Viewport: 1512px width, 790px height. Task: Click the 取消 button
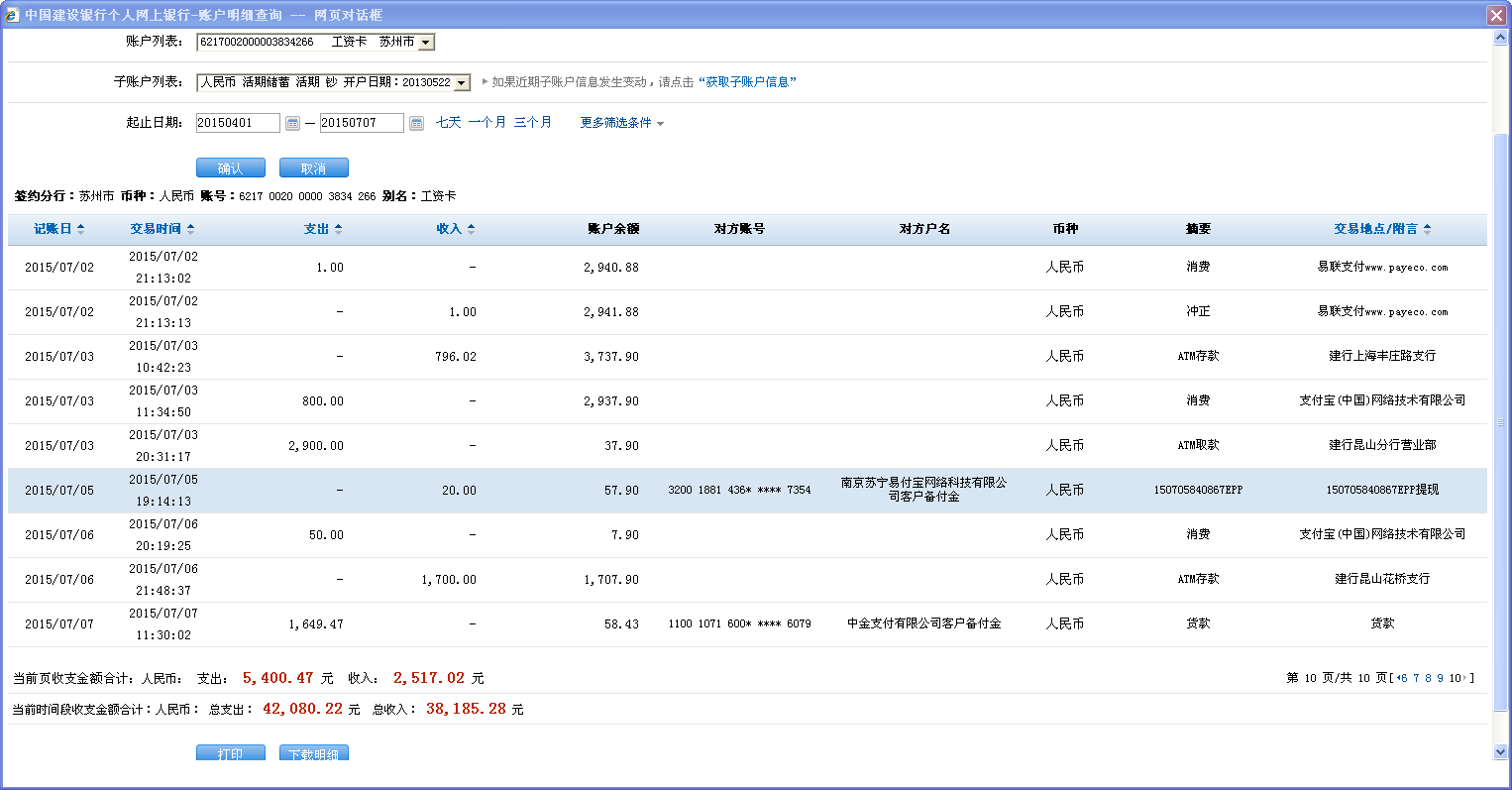314,169
